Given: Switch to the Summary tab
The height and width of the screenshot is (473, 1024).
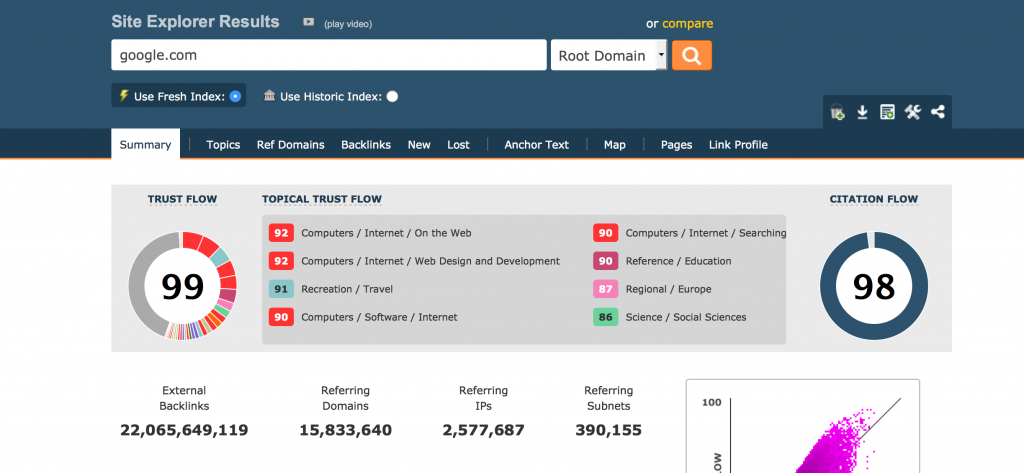Looking at the screenshot, I should [145, 144].
